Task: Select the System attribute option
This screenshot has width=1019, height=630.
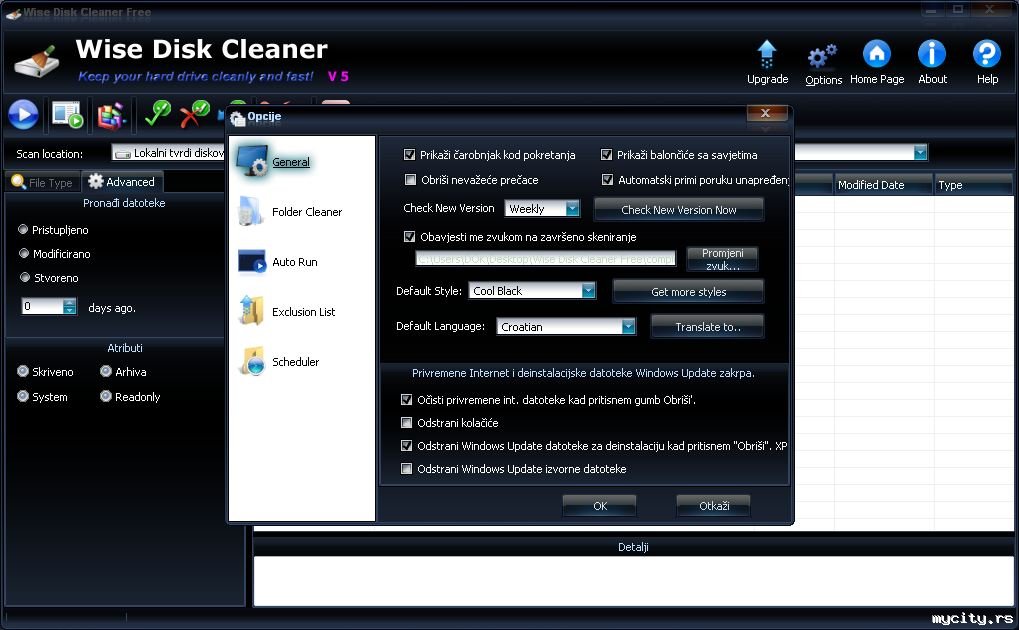Action: (x=23, y=396)
